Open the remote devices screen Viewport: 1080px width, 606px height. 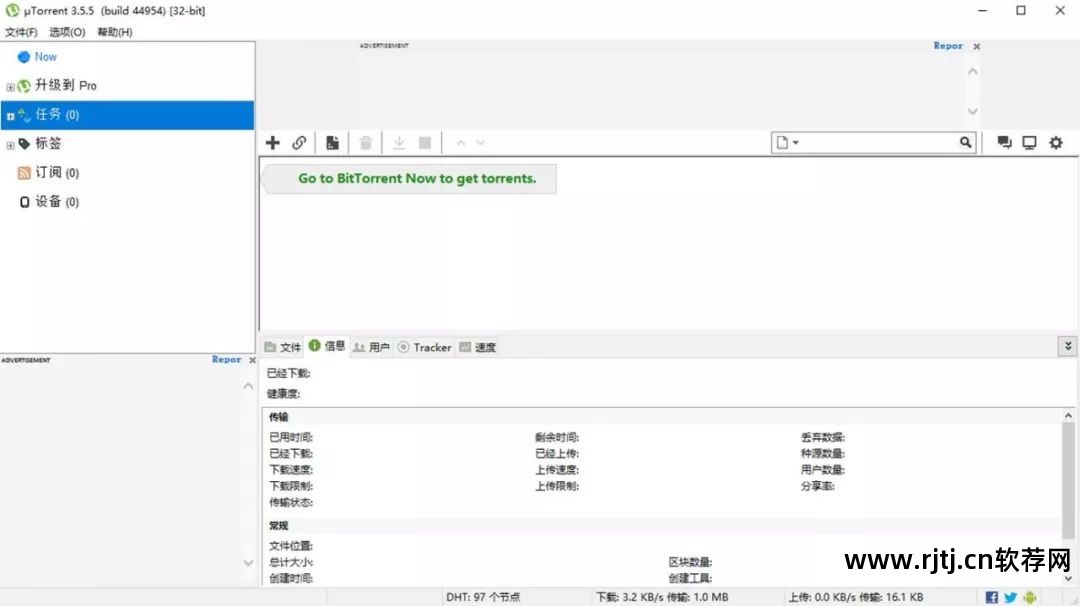pos(1029,142)
